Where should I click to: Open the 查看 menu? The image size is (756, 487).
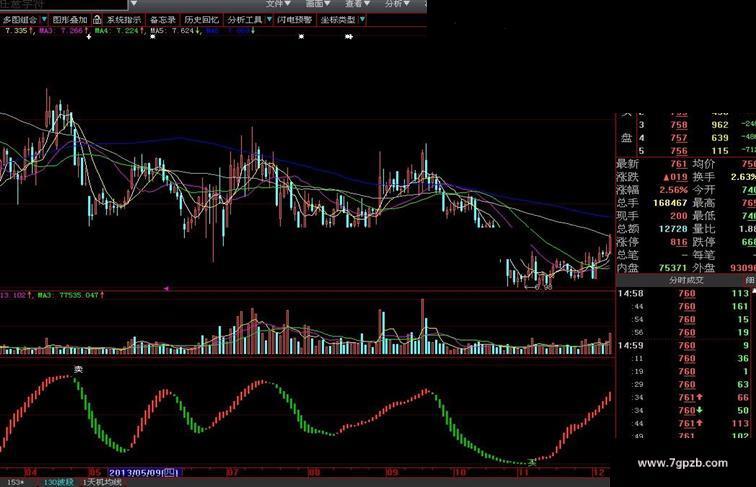[357, 3]
